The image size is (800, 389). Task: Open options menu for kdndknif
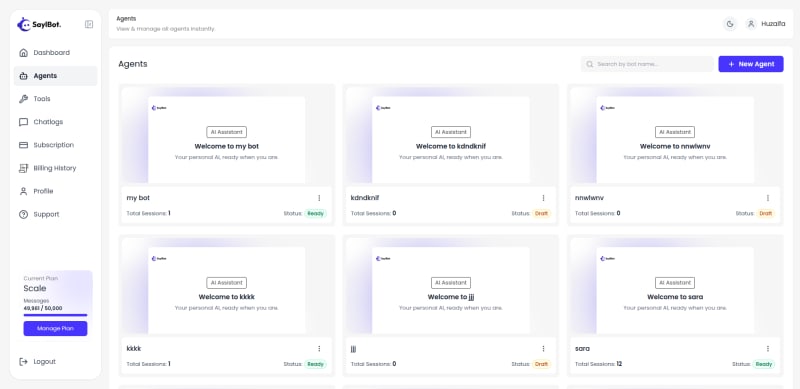coord(543,198)
